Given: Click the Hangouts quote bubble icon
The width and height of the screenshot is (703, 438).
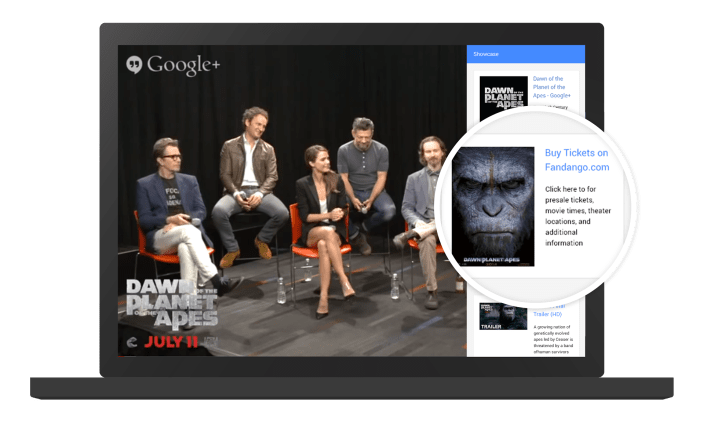Looking at the screenshot, I should (135, 65).
